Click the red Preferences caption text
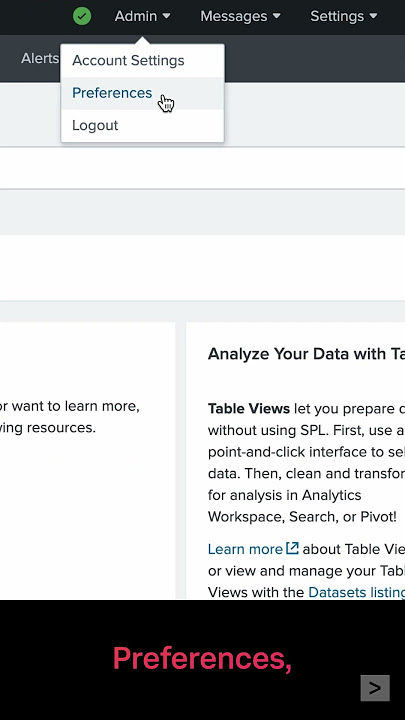Viewport: 405px width, 720px height. [202, 659]
